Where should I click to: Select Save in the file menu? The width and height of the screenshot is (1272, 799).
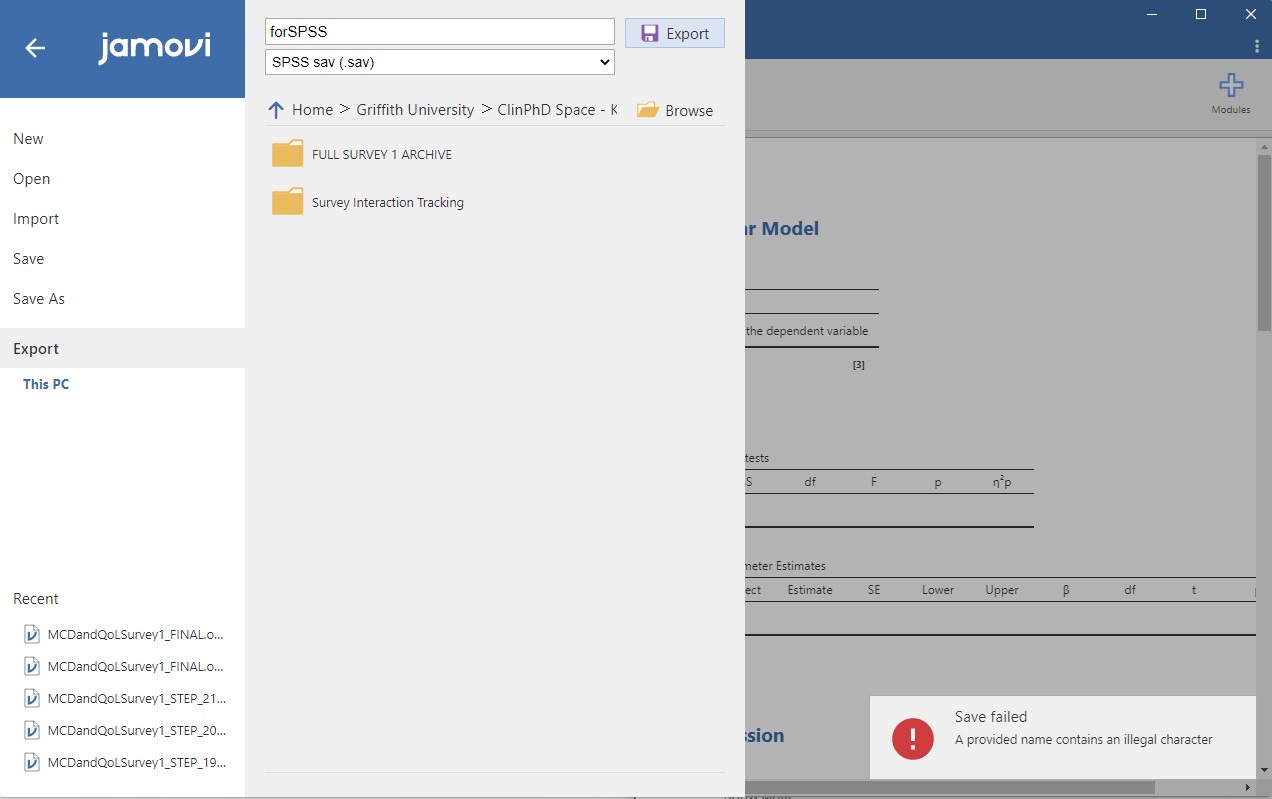coord(122,259)
